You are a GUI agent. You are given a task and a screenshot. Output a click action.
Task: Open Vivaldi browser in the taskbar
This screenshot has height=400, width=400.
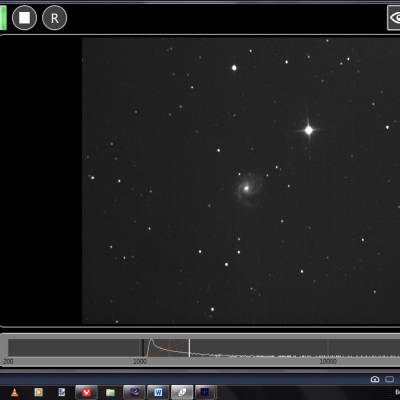pyautogui.click(x=86, y=392)
